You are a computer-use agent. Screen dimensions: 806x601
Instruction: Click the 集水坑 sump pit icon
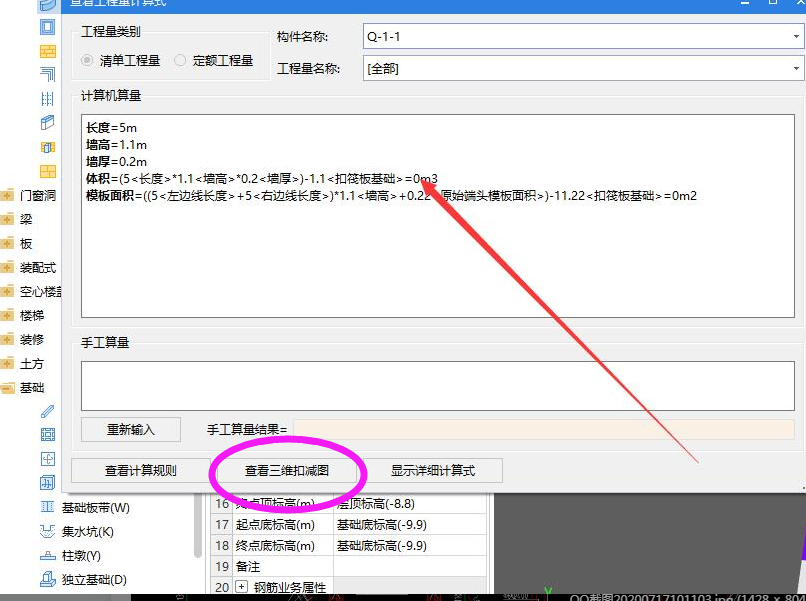(x=47, y=531)
